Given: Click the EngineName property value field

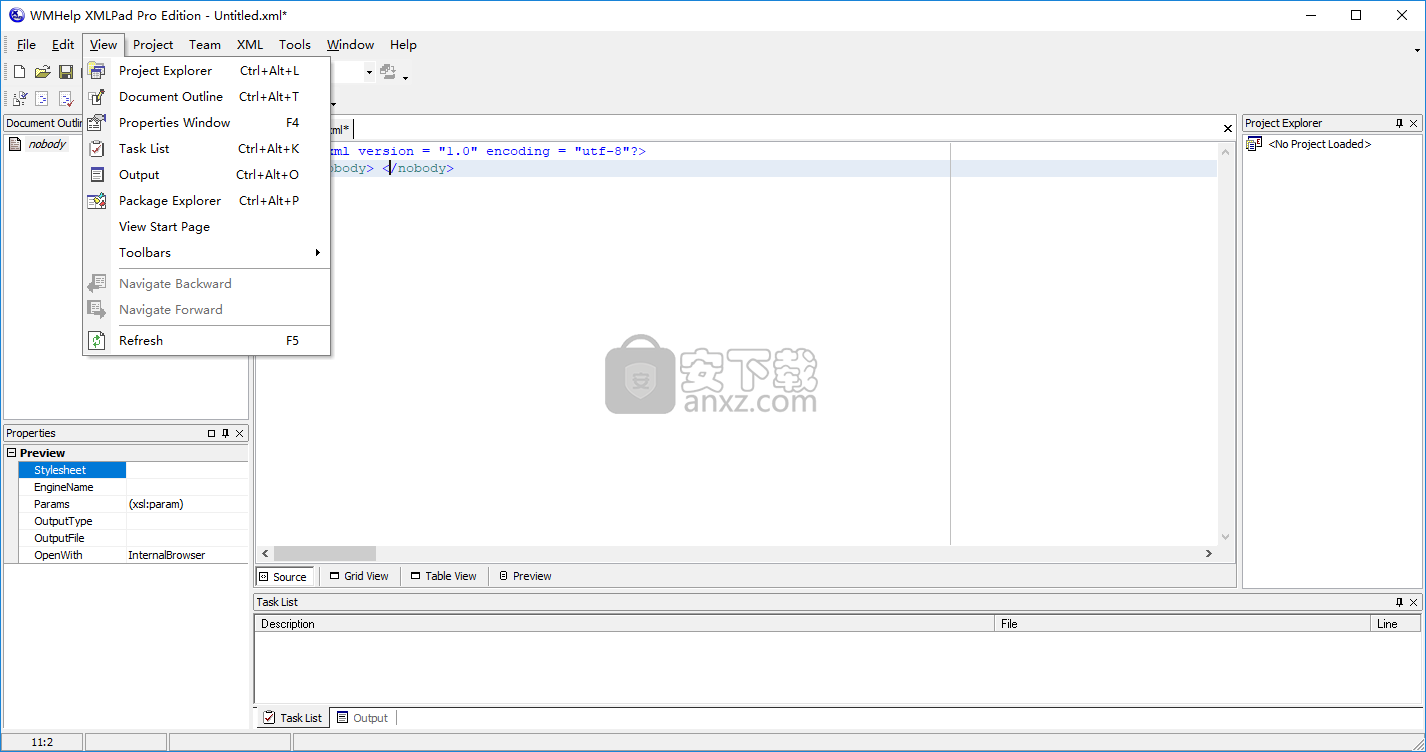Looking at the screenshot, I should (x=187, y=487).
